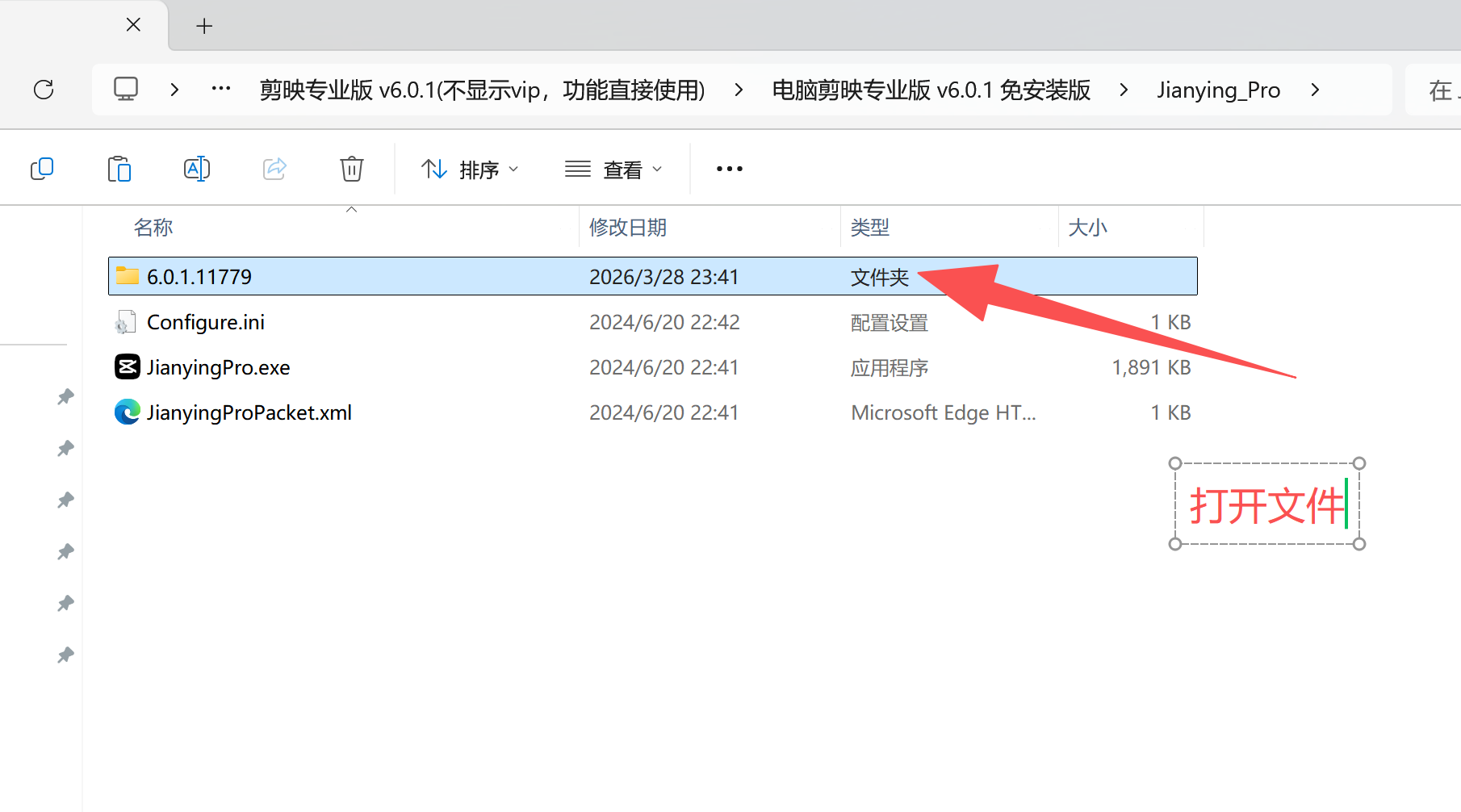The image size is (1461, 812).
Task: Paste using the toolbar clipboard icon
Action: click(119, 169)
